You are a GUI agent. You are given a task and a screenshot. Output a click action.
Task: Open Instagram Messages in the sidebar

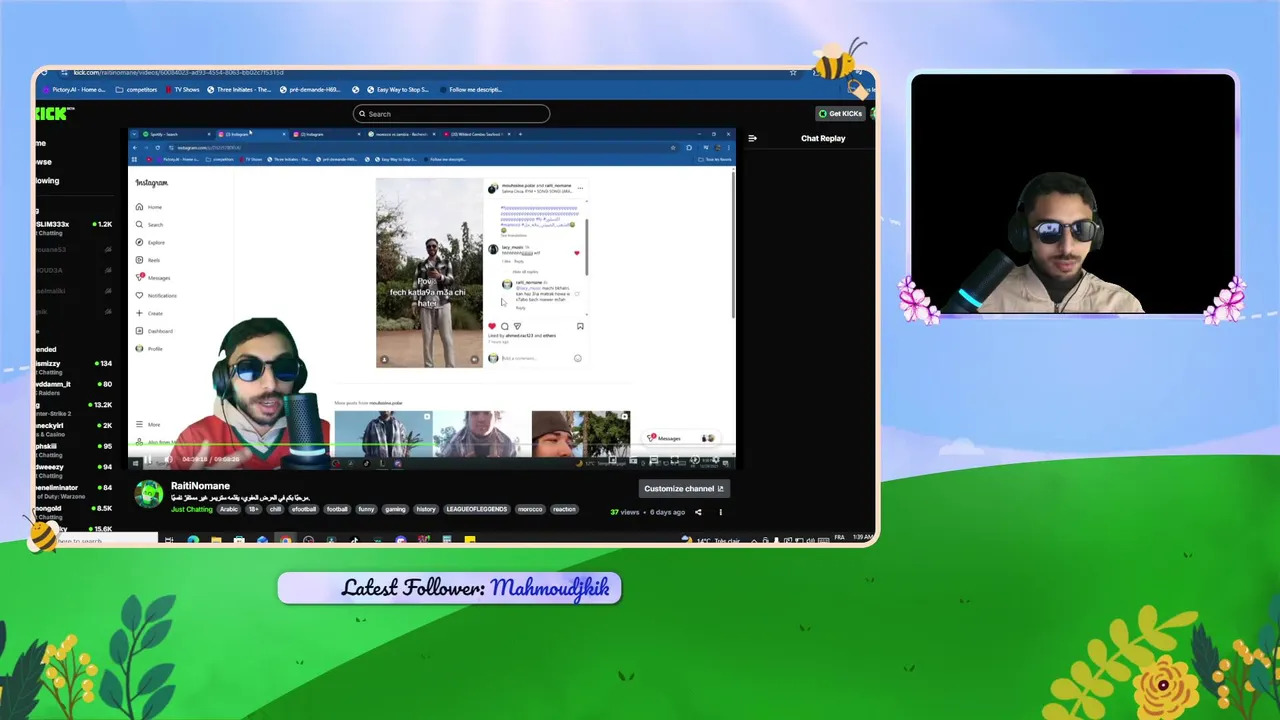pyautogui.click(x=154, y=278)
